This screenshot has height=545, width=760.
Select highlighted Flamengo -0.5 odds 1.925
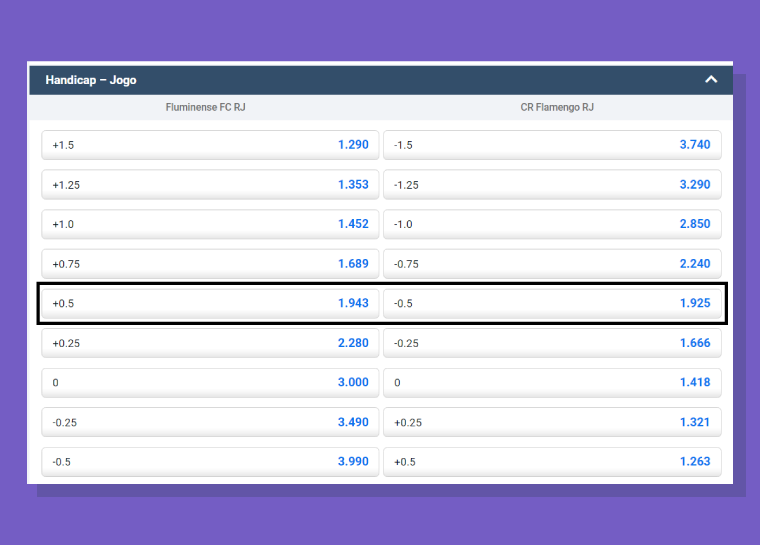(552, 304)
